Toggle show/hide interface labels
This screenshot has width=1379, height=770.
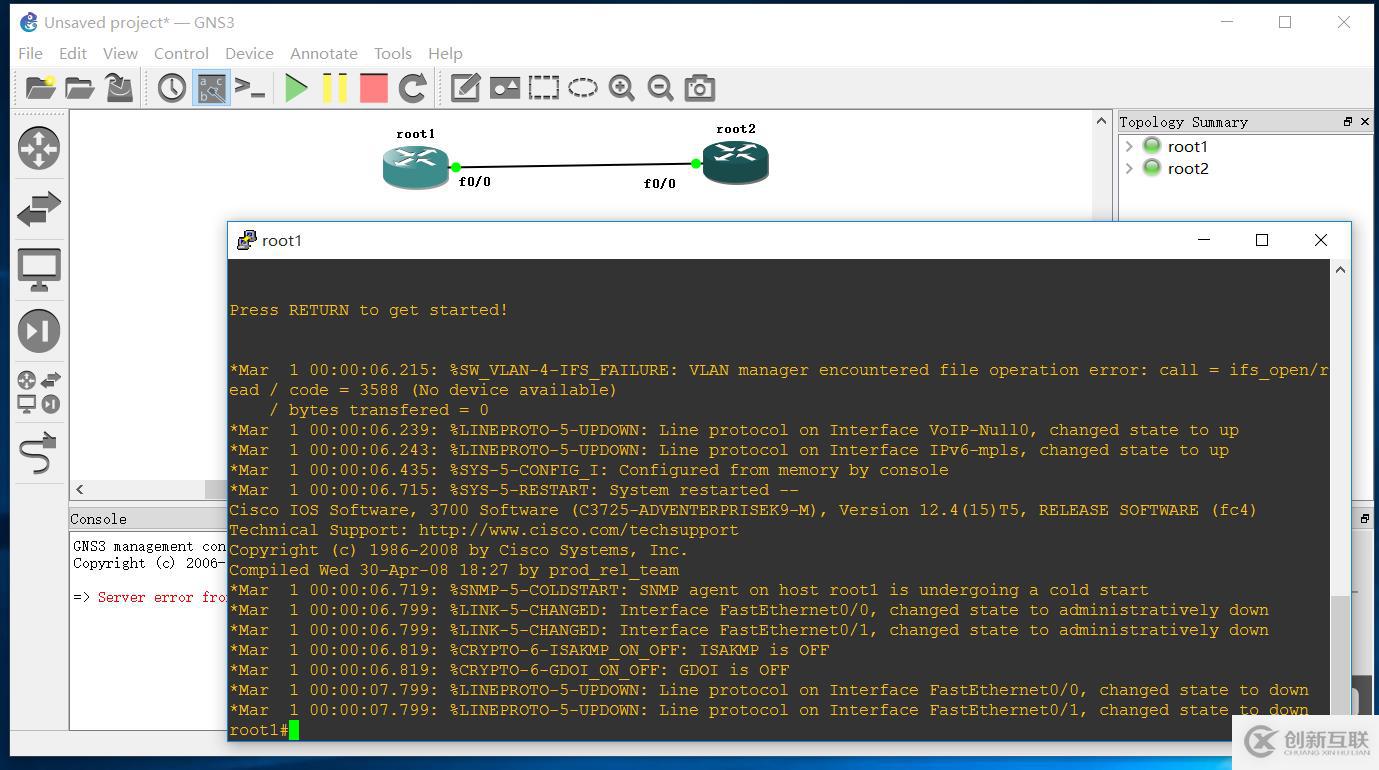pos(211,88)
